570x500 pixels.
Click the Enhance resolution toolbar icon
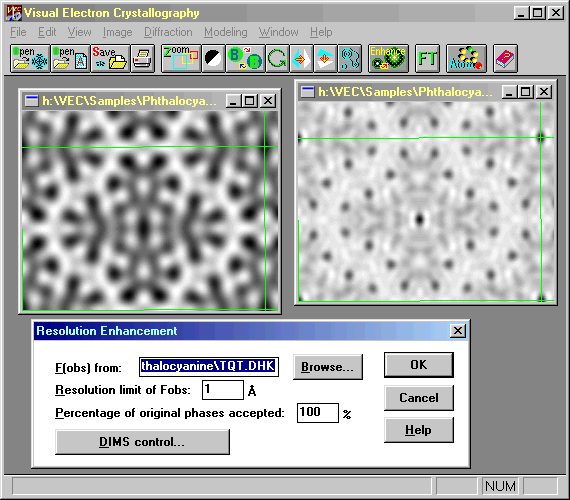tap(388, 59)
